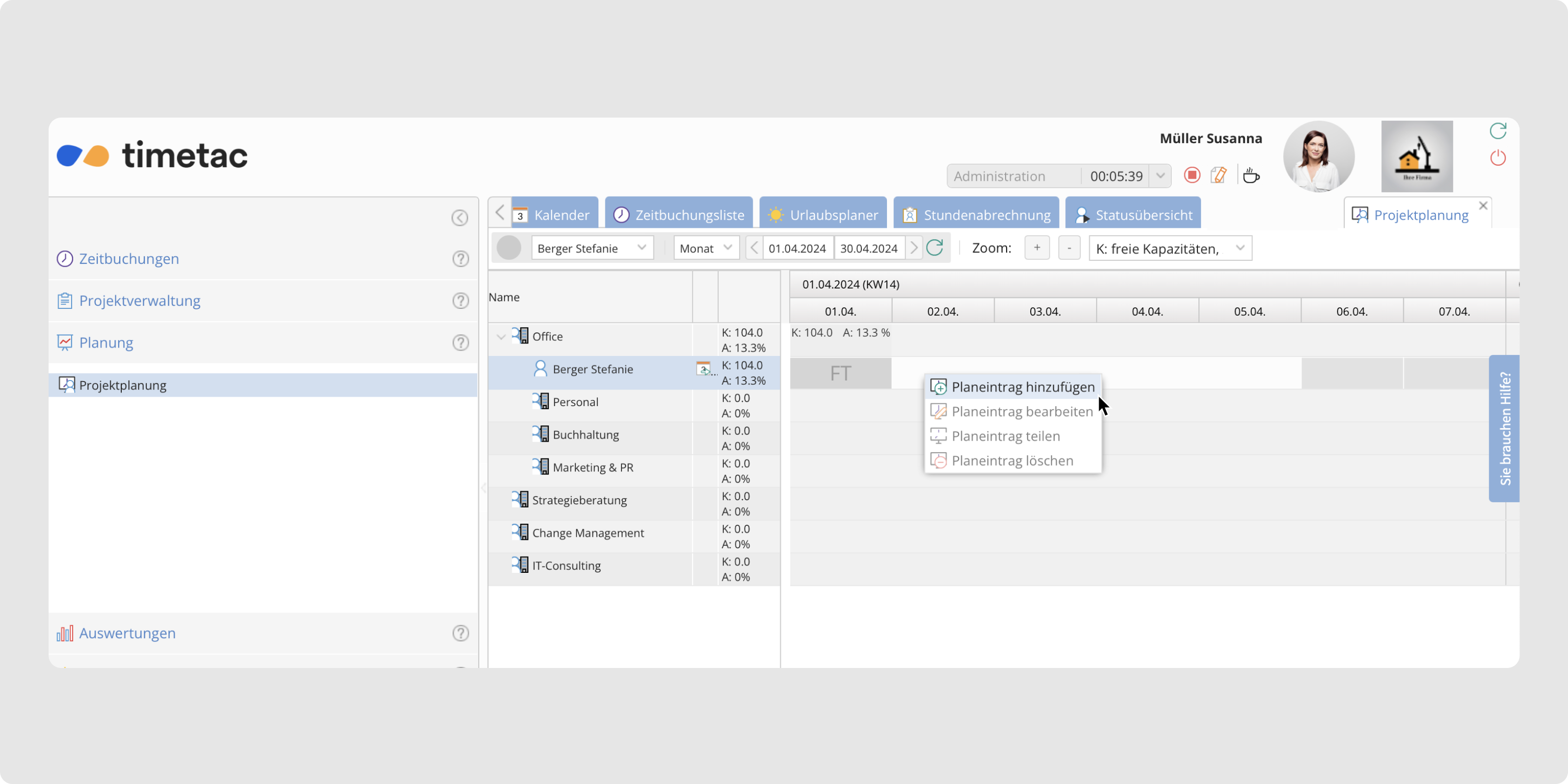The width and height of the screenshot is (1568, 784).
Task: Click the orange edit note icon
Action: pos(1219,175)
